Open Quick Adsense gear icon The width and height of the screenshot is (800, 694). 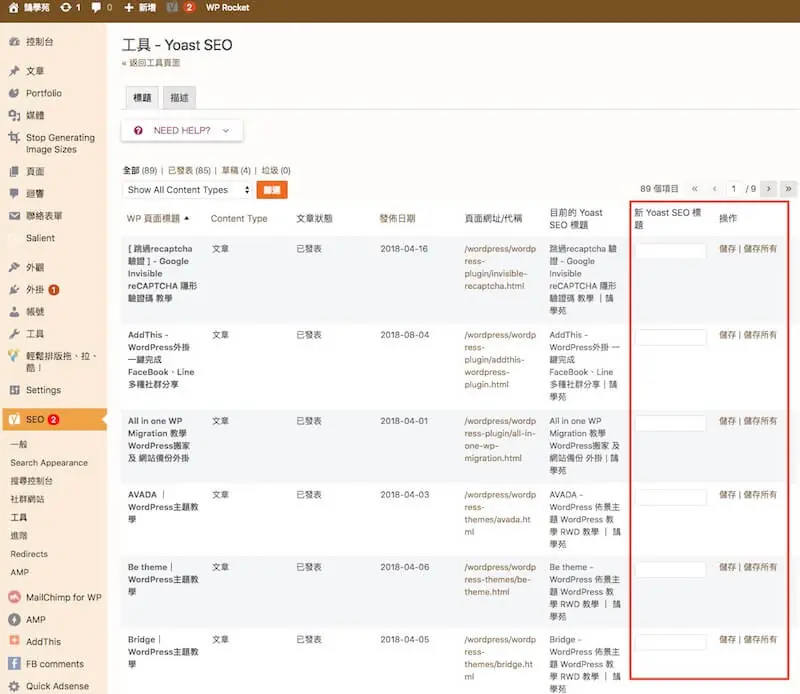[14, 686]
